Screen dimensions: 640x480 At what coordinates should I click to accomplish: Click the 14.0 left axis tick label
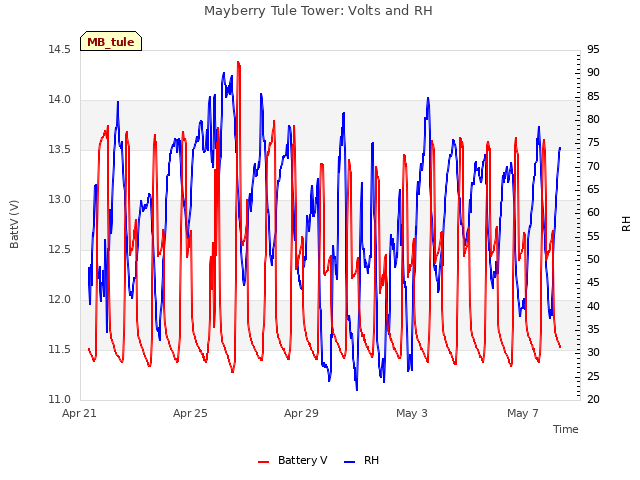click(x=60, y=100)
